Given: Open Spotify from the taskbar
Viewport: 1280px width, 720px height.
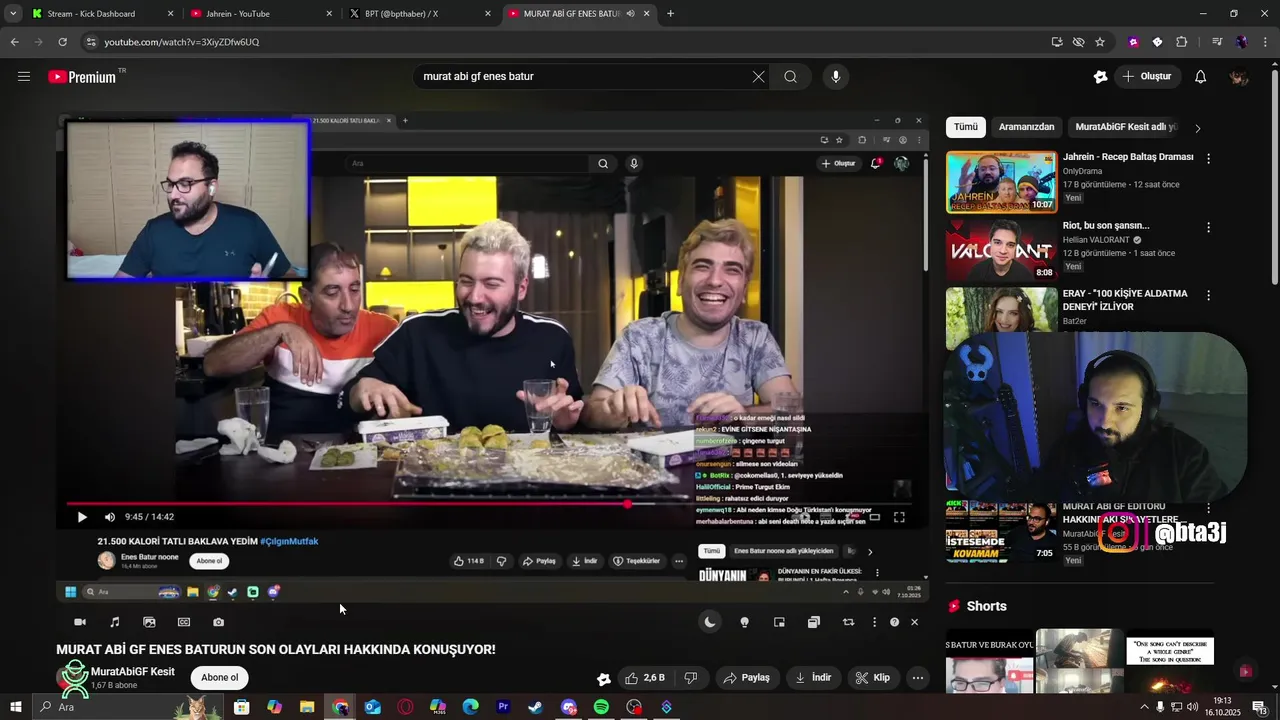Looking at the screenshot, I should click(x=601, y=707).
